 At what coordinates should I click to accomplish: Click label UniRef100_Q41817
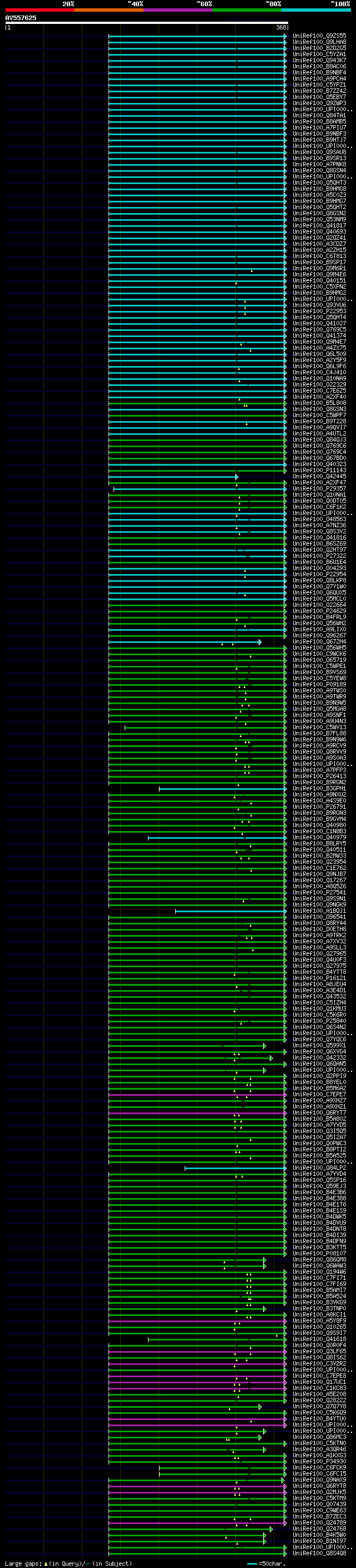point(319,226)
